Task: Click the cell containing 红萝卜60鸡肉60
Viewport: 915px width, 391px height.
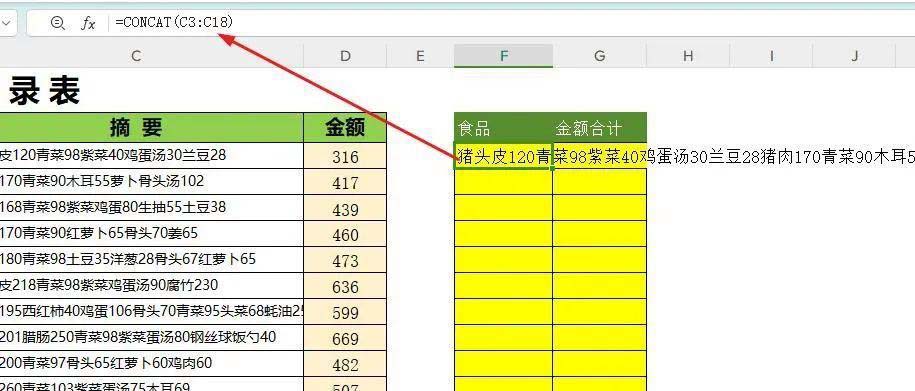Action: (151, 363)
